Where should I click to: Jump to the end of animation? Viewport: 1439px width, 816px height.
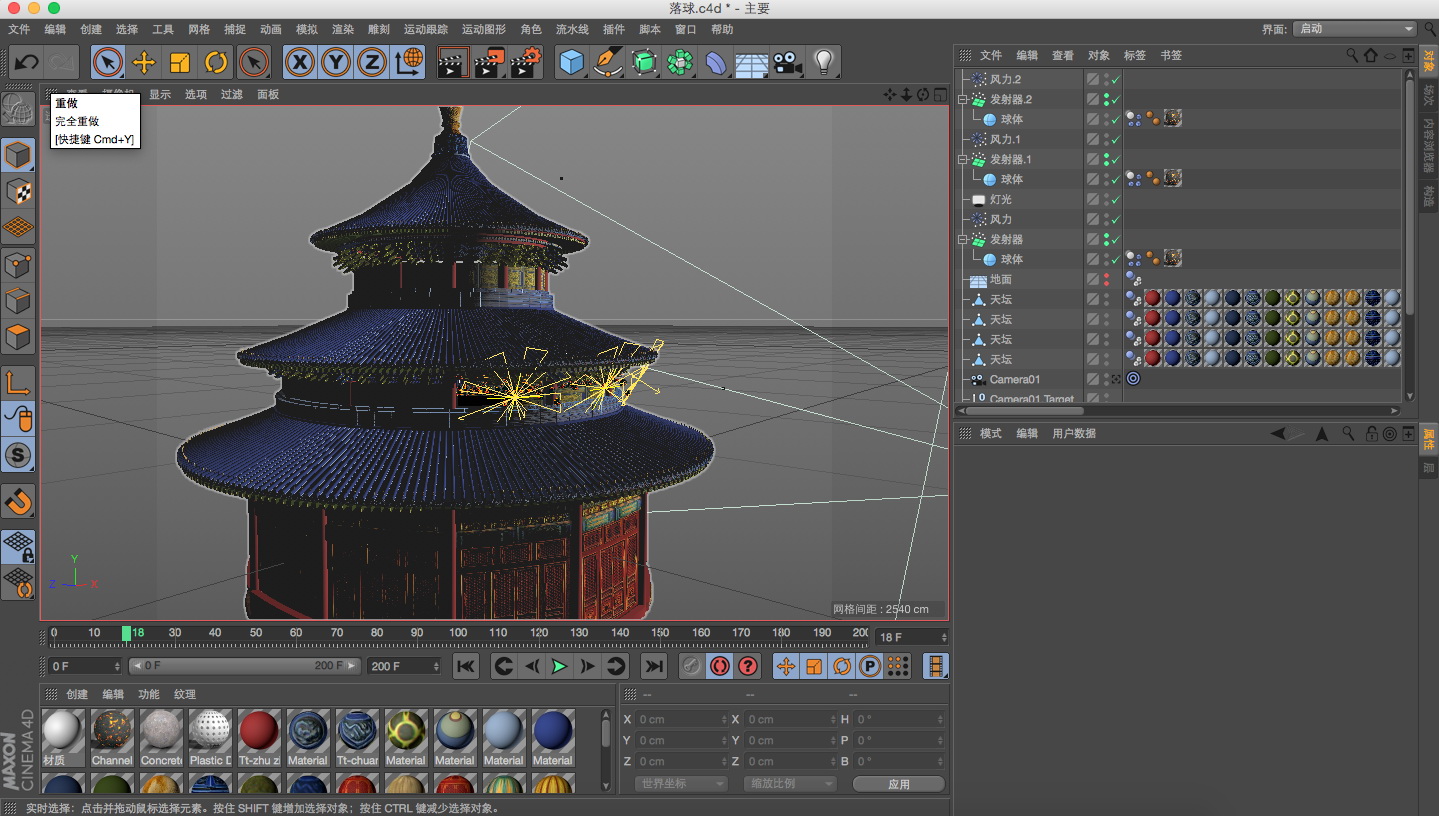coord(654,666)
